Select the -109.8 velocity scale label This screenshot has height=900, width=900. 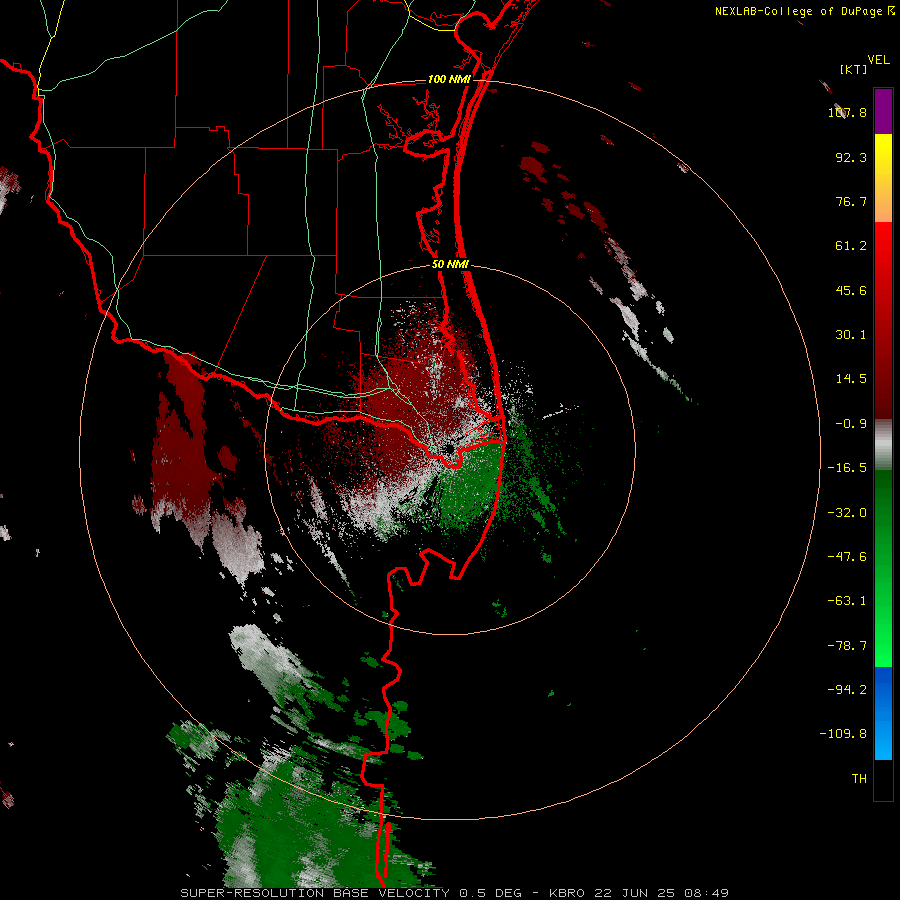point(843,734)
